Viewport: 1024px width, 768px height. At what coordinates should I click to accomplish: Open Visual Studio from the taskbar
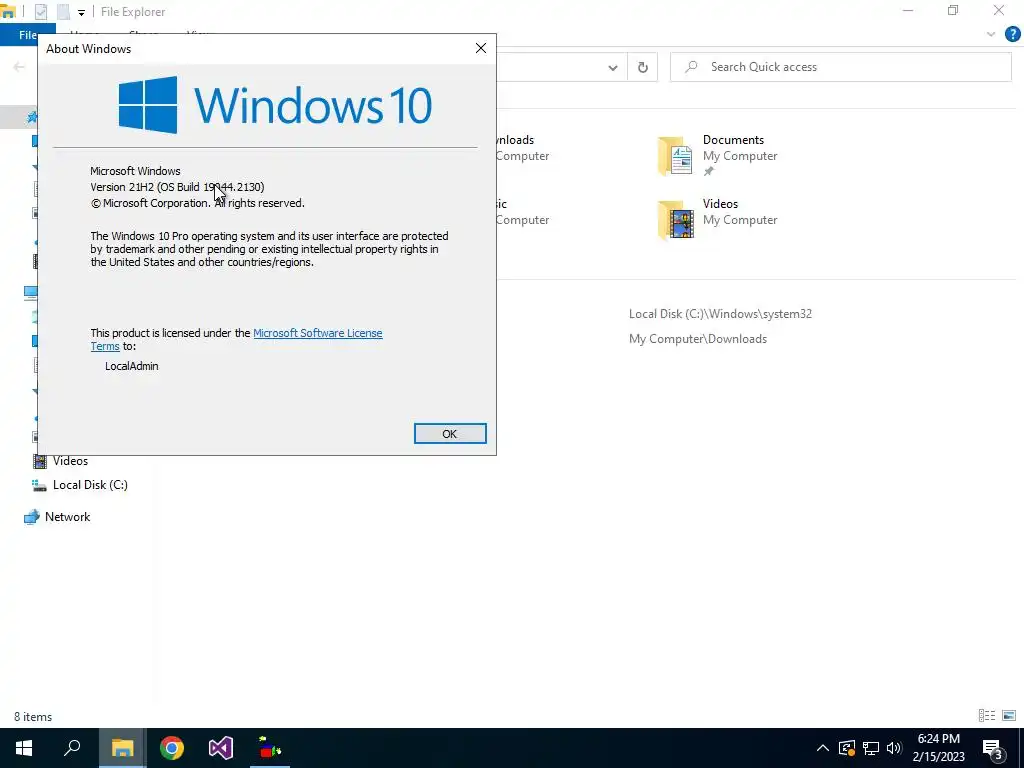tap(221, 748)
